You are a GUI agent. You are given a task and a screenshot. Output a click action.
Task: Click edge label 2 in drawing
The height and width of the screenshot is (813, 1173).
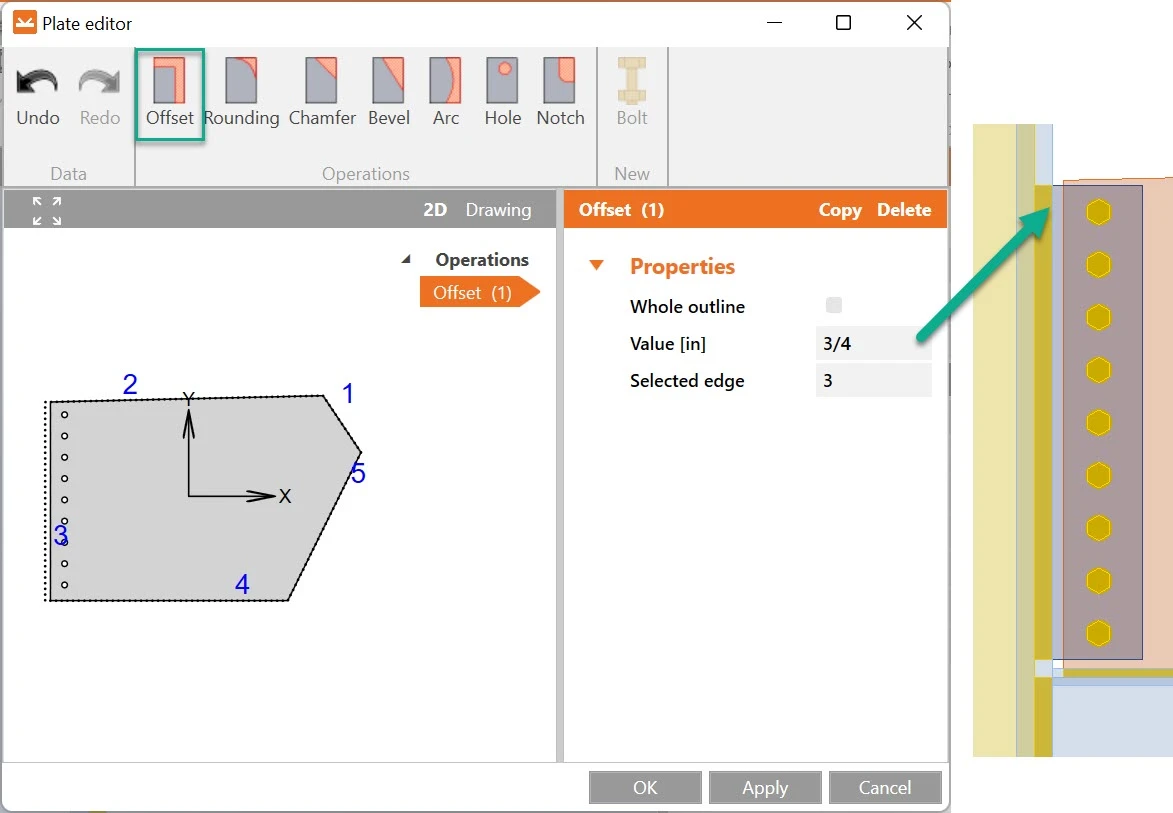[x=130, y=384]
